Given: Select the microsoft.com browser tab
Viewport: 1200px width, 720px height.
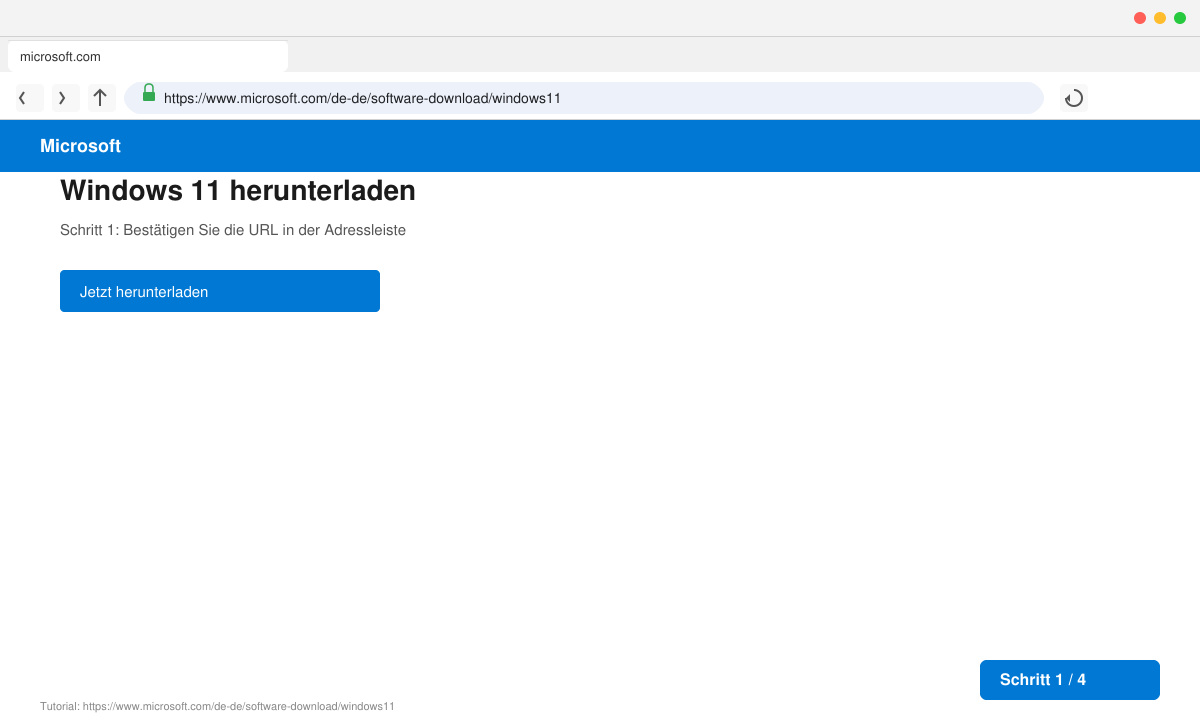Looking at the screenshot, I should [148, 57].
